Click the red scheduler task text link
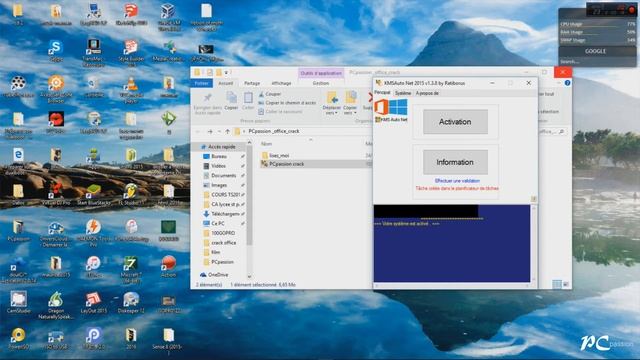 coord(457,189)
